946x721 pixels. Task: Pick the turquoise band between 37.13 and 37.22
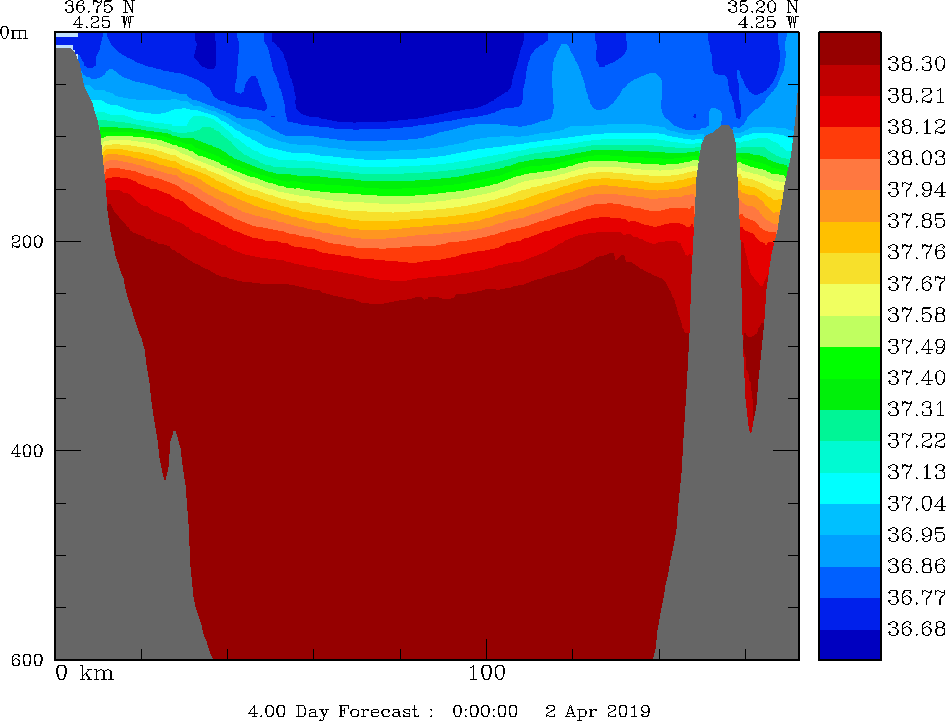pyautogui.click(x=849, y=456)
